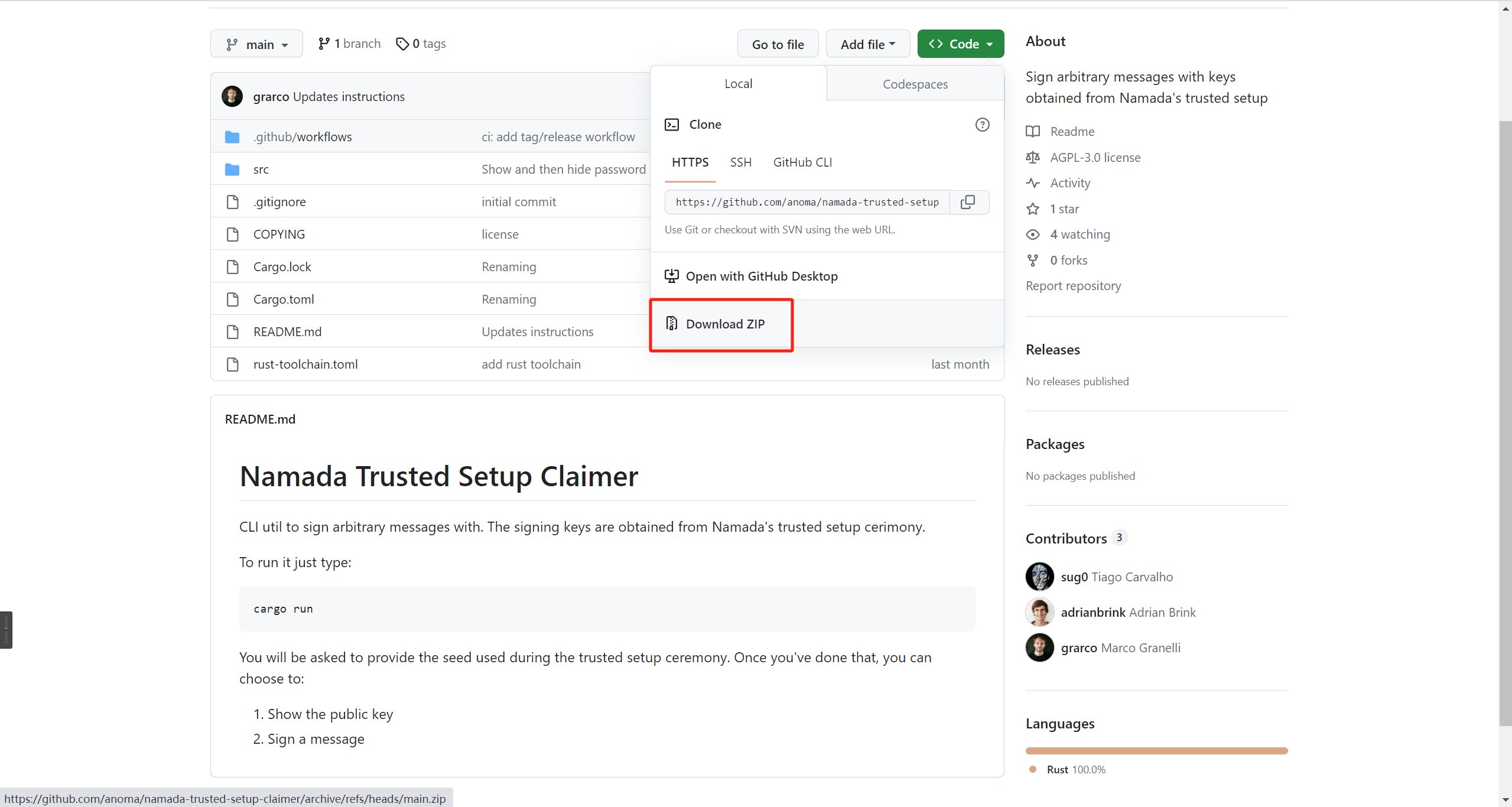Switch to the Local tab
This screenshot has width=1512, height=807.
coord(738,84)
